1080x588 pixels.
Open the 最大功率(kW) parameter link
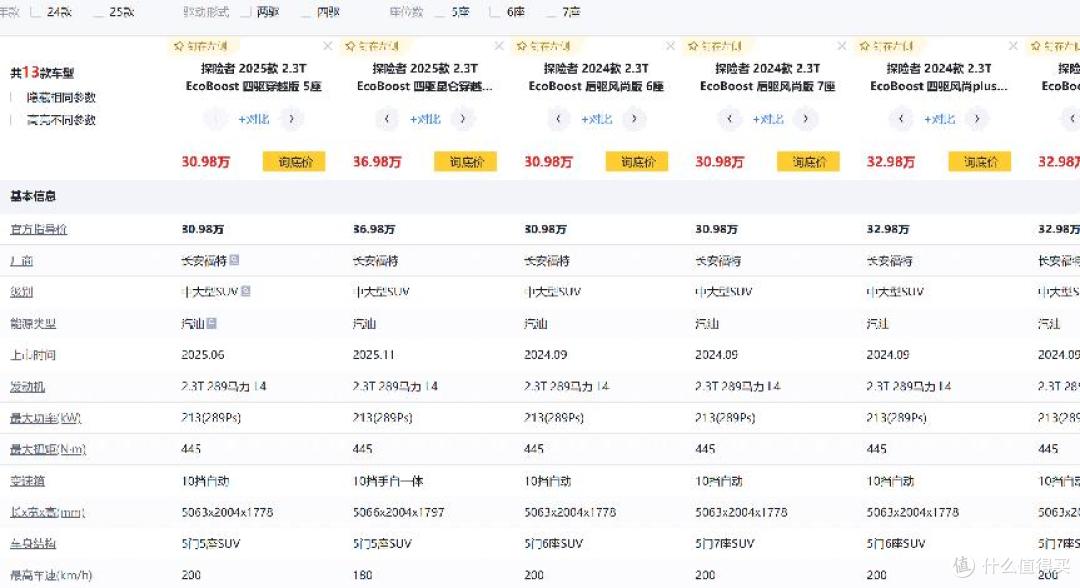pos(45,418)
